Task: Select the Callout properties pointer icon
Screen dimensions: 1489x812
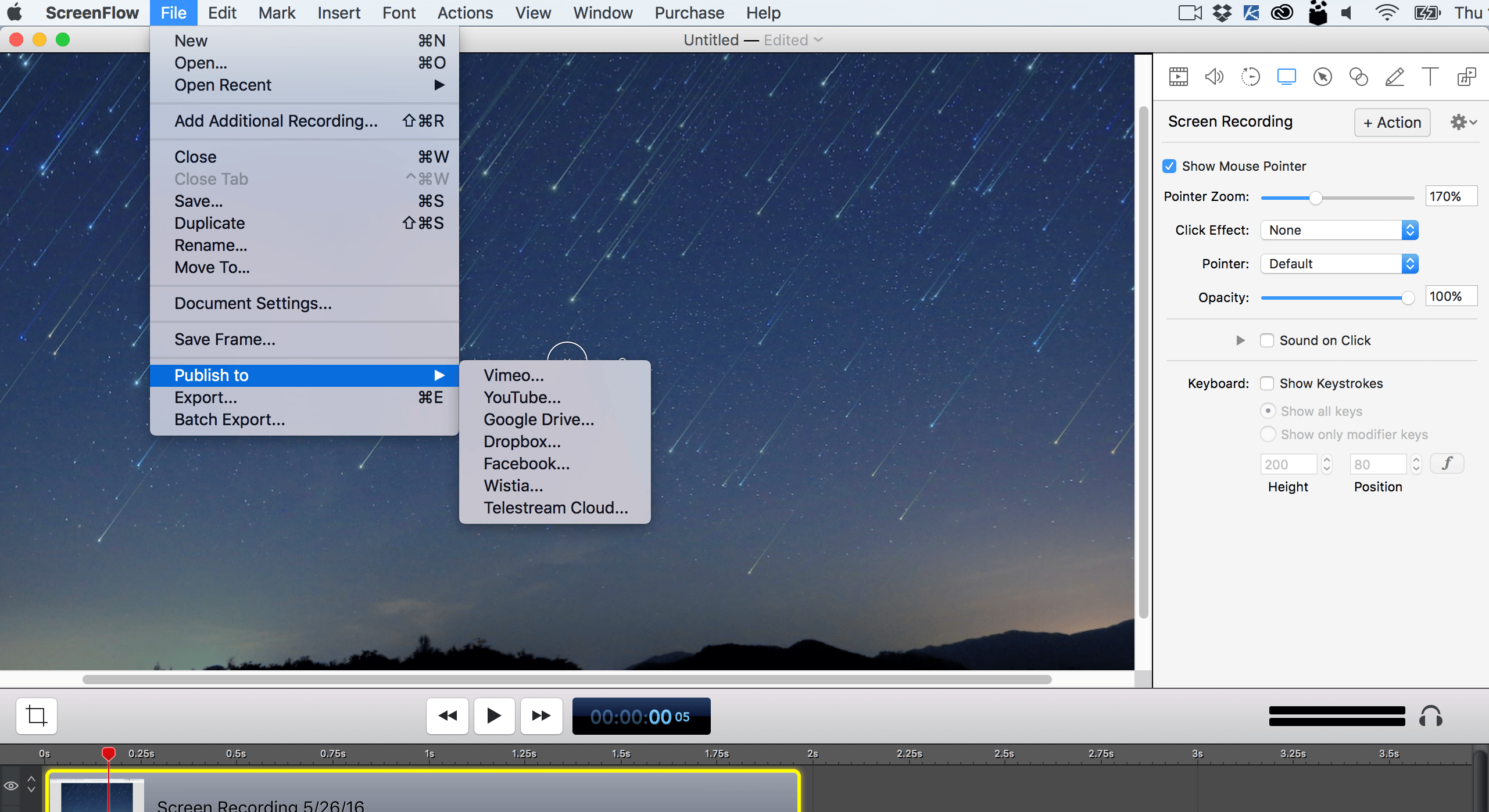Action: 1322,77
